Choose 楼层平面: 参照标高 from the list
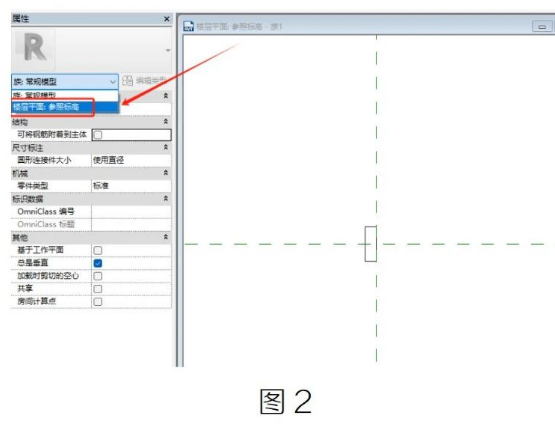The image size is (555, 432). tap(65, 107)
